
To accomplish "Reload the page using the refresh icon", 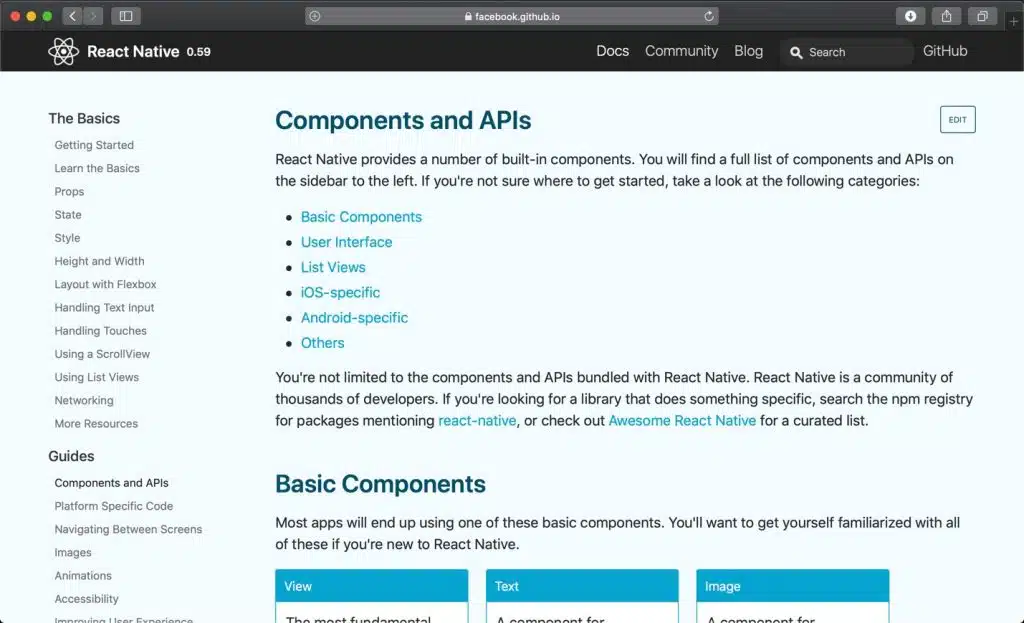I will tap(709, 16).
